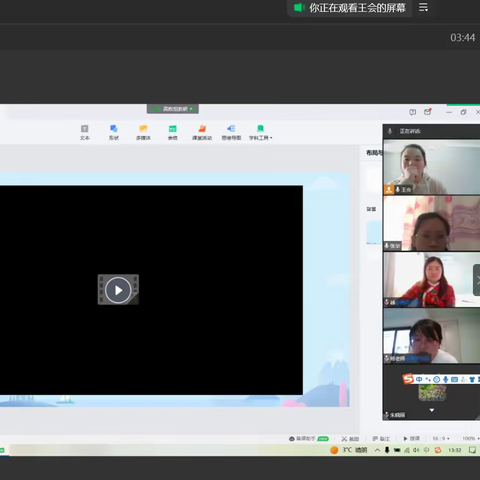The image size is (480, 480).
Task: Expand hidden system tray icons
Action: click(x=377, y=450)
